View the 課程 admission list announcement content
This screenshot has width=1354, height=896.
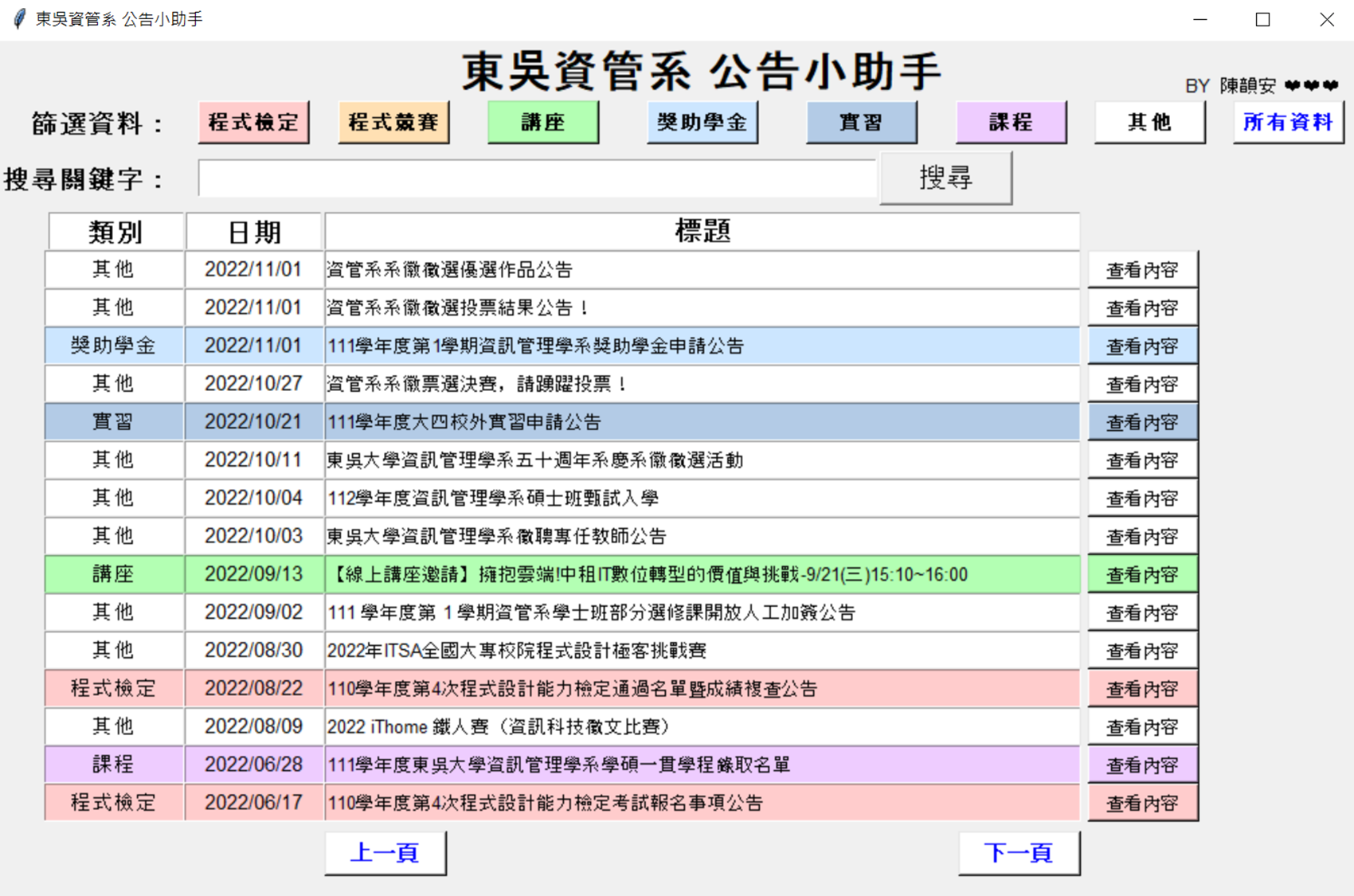1143,765
